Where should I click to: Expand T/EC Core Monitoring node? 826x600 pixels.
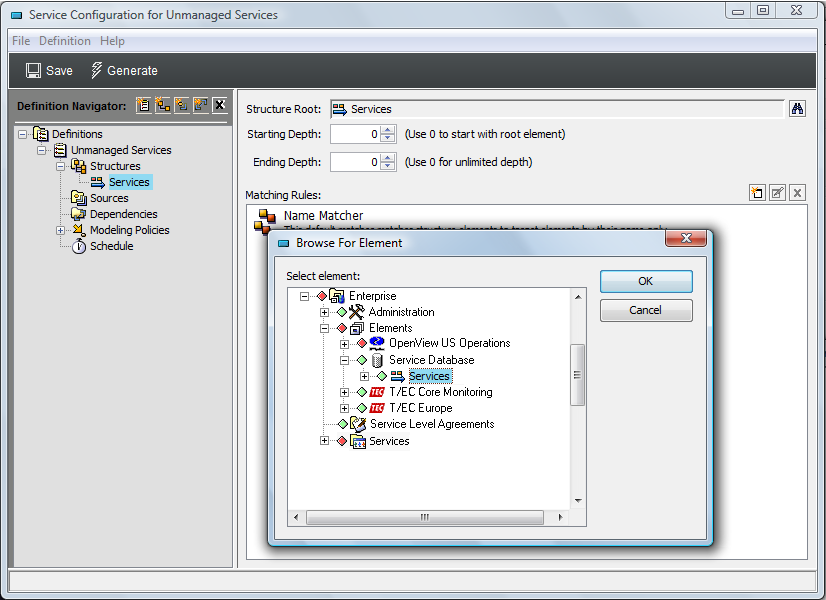[345, 392]
